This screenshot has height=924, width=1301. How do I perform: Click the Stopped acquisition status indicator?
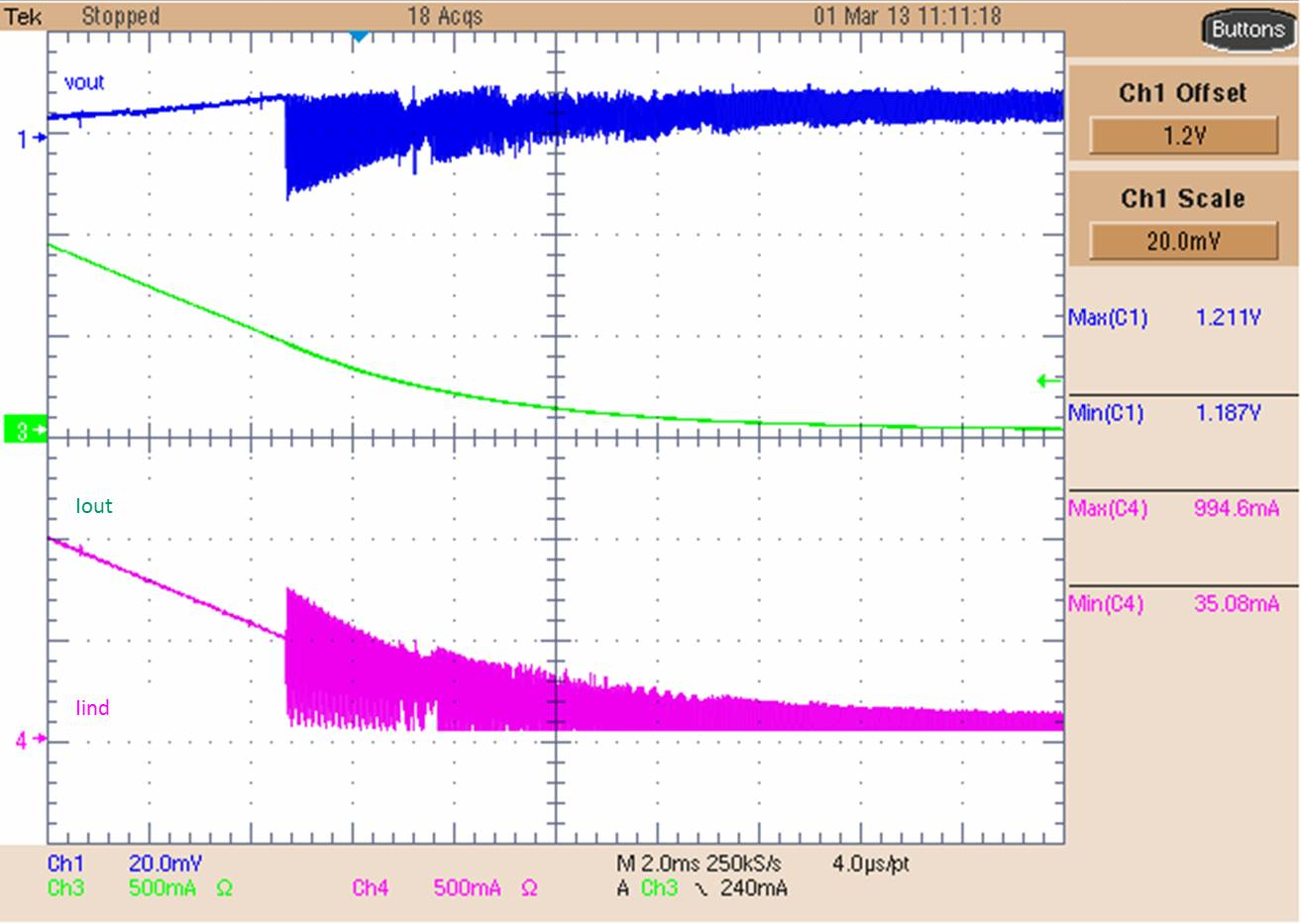point(121,17)
